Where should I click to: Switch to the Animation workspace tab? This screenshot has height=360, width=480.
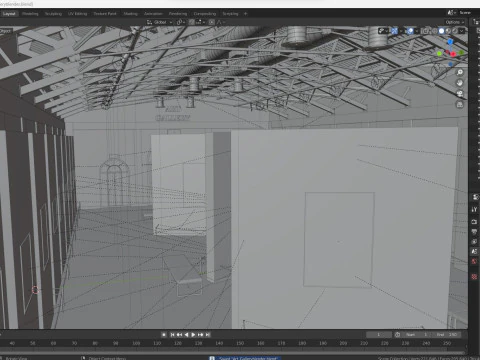point(153,14)
